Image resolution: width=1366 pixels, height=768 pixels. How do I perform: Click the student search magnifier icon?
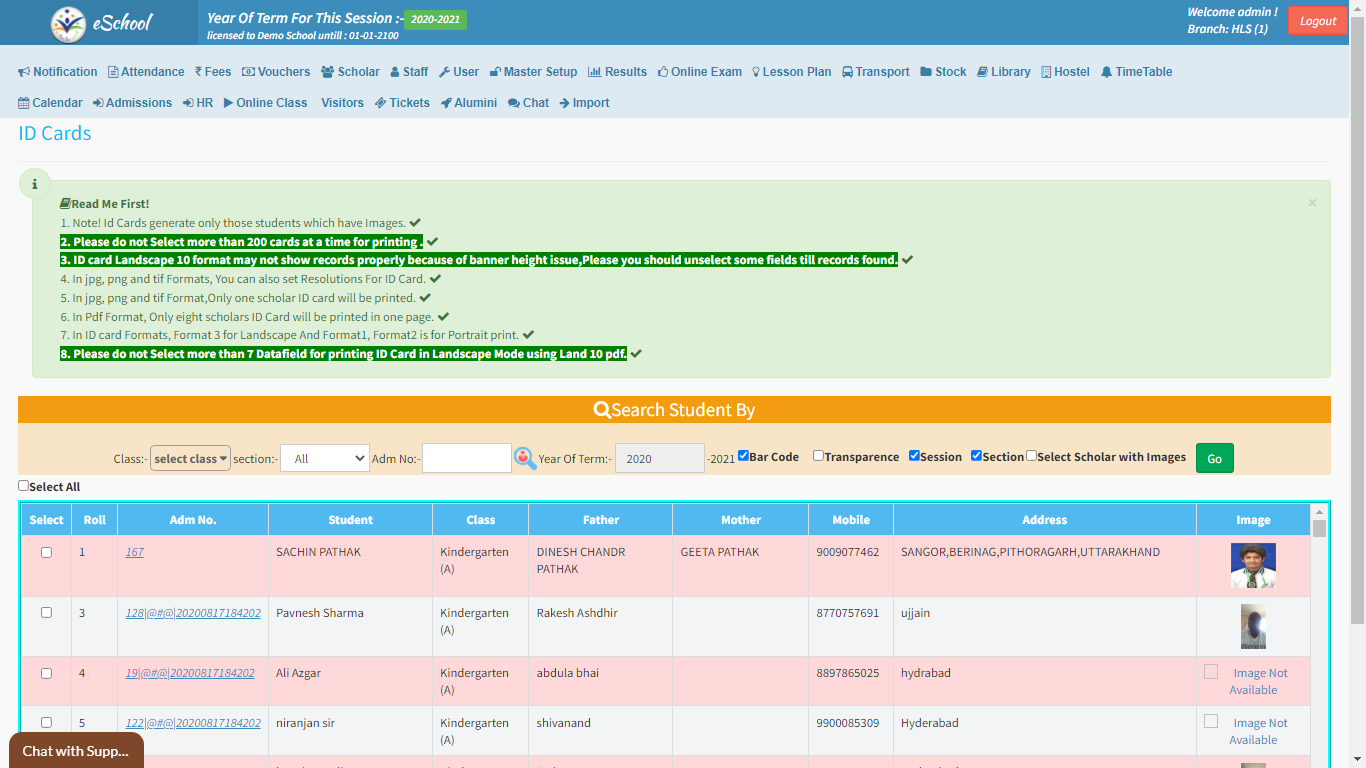tap(525, 458)
